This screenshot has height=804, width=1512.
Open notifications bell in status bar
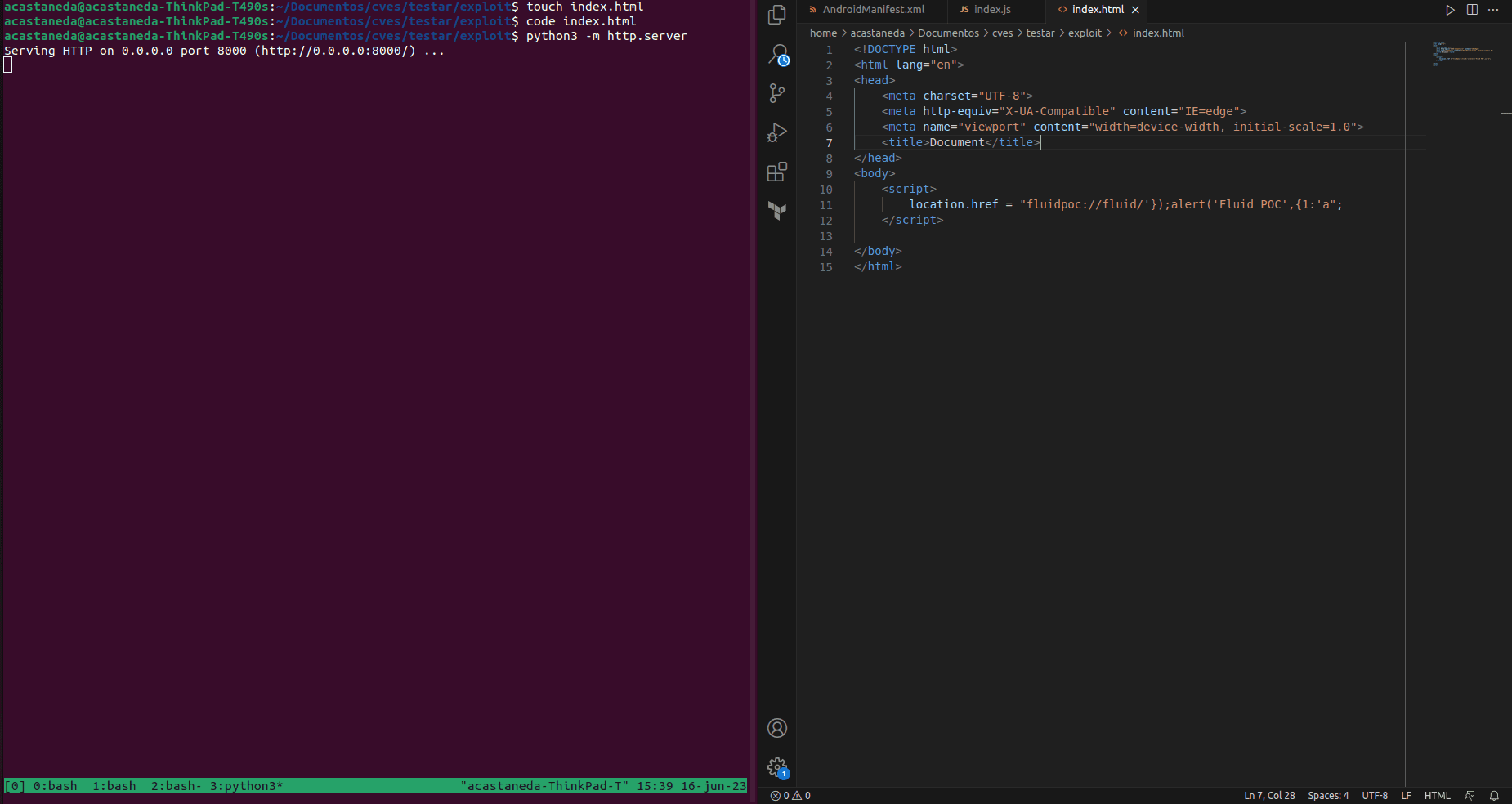coord(1494,796)
